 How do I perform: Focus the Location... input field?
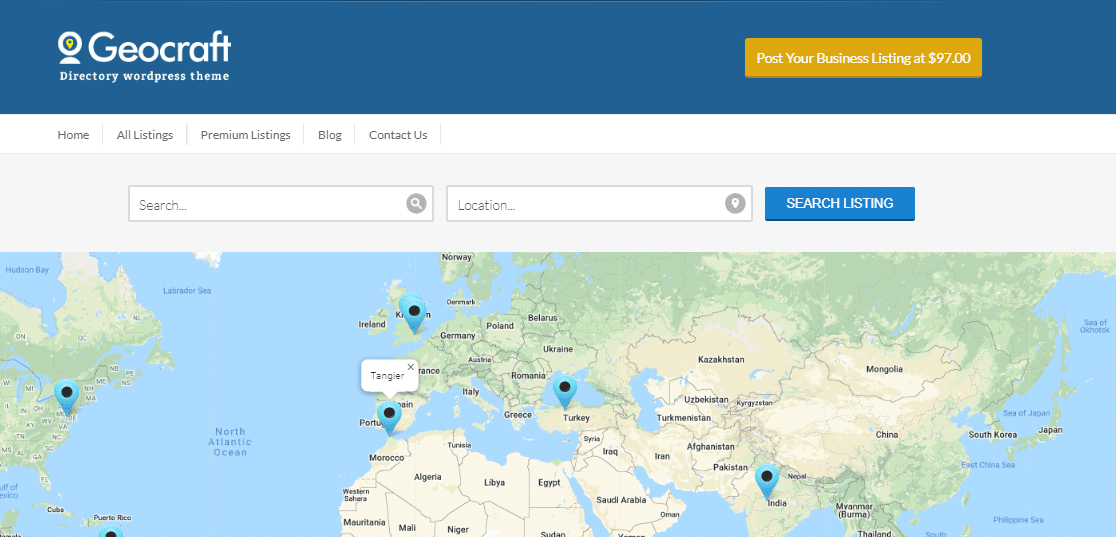click(599, 204)
